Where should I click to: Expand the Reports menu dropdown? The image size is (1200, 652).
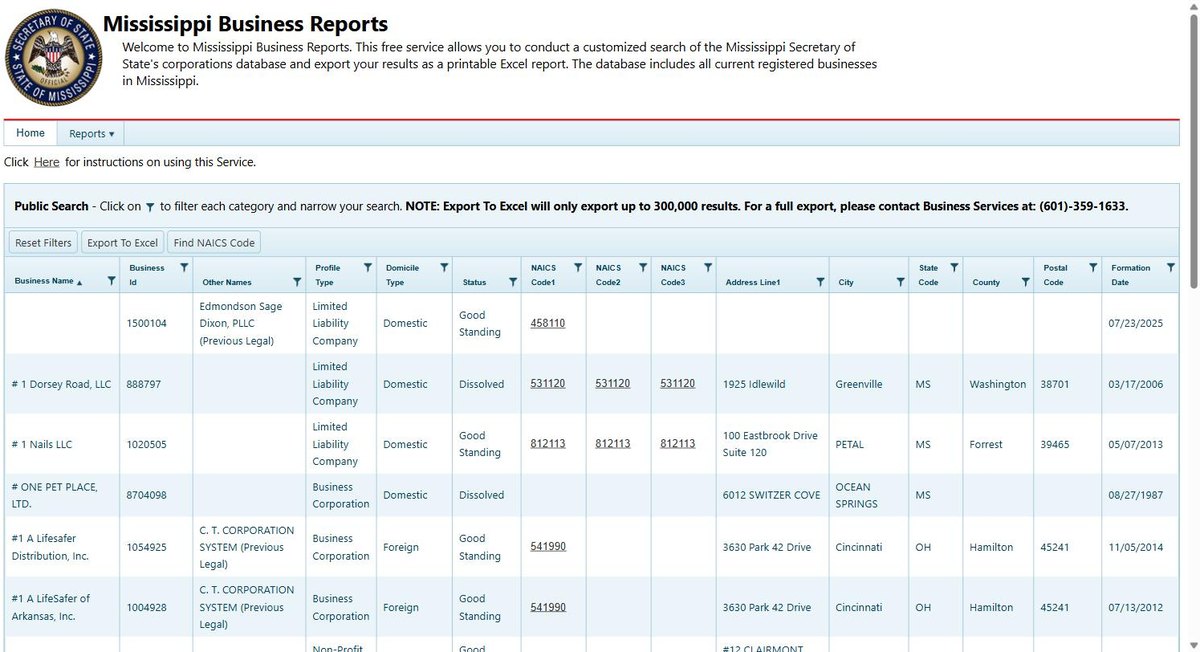pos(91,133)
